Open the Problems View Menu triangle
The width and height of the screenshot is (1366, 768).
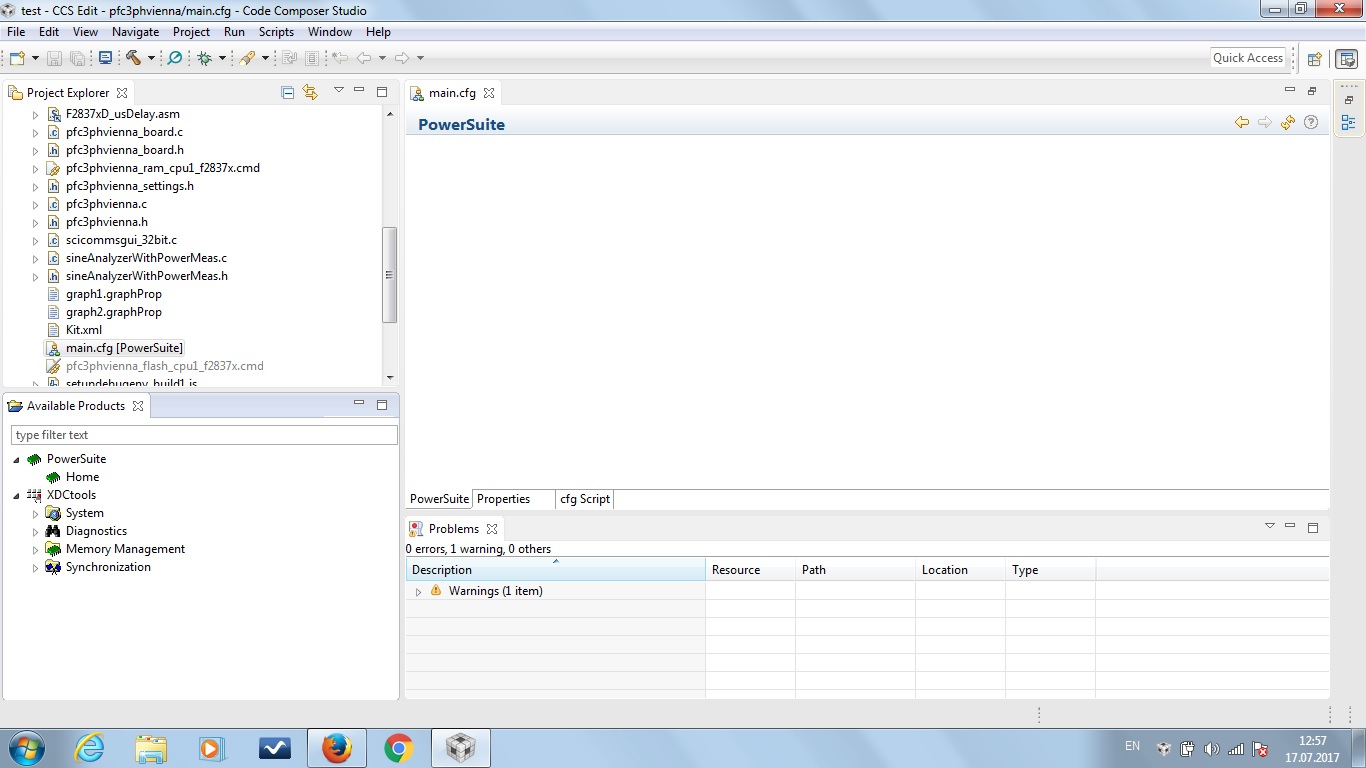tap(1270, 526)
